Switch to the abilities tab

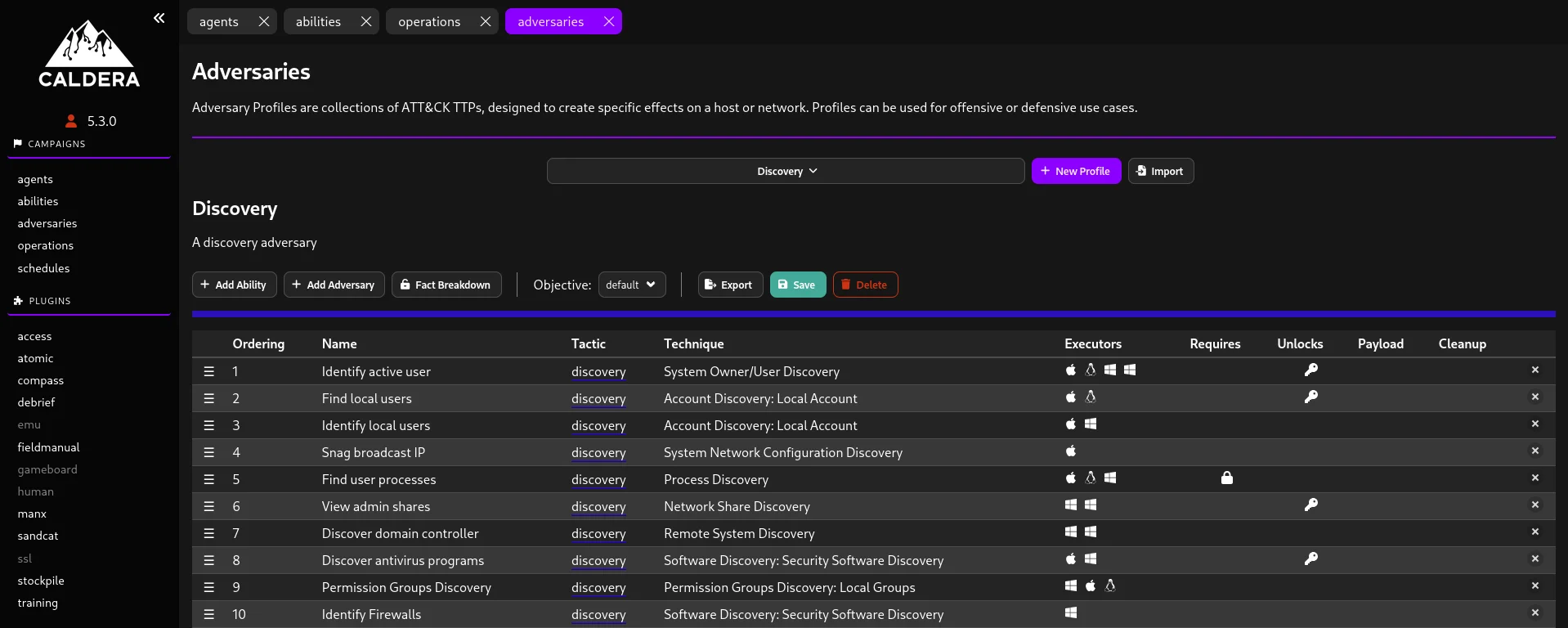pyautogui.click(x=318, y=22)
